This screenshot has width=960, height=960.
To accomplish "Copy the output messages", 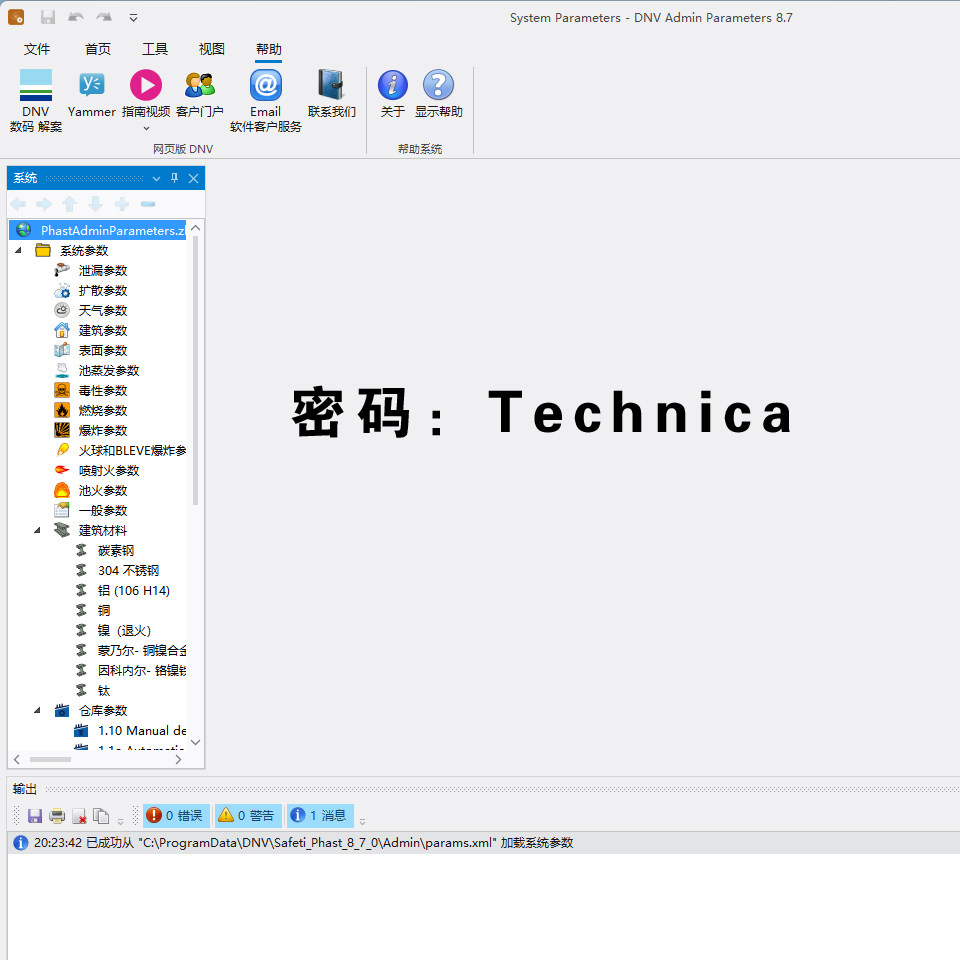I will (x=101, y=816).
